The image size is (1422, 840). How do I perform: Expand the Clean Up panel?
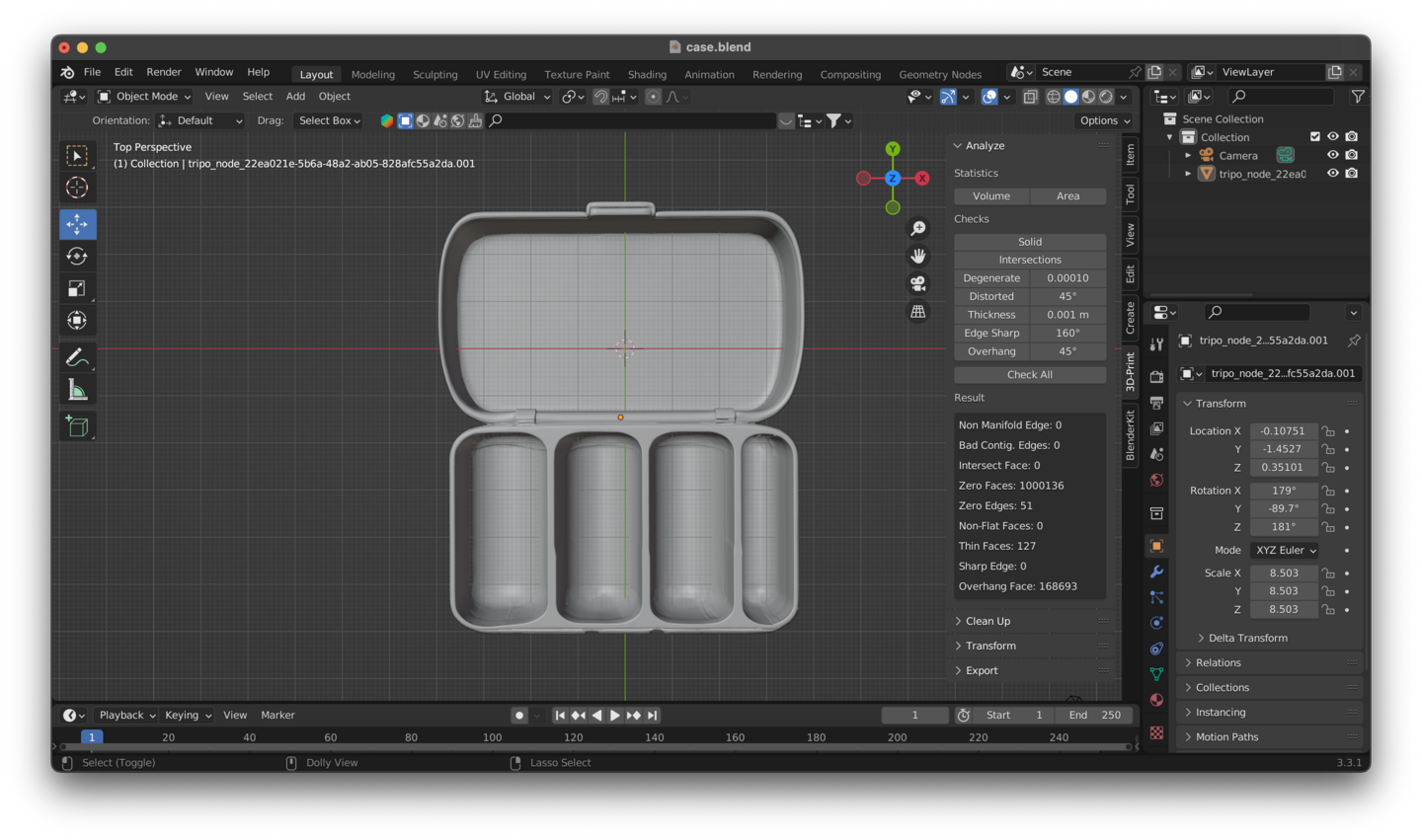click(x=987, y=621)
